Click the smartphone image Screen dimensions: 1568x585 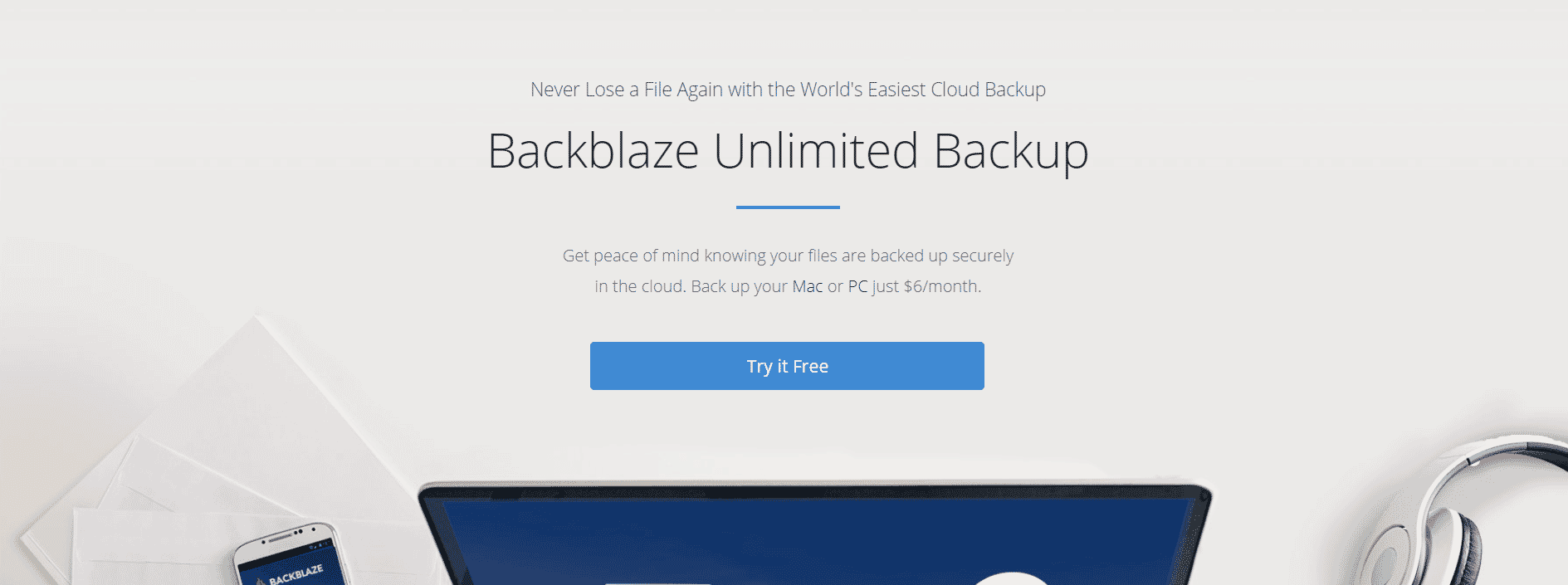[x=289, y=556]
